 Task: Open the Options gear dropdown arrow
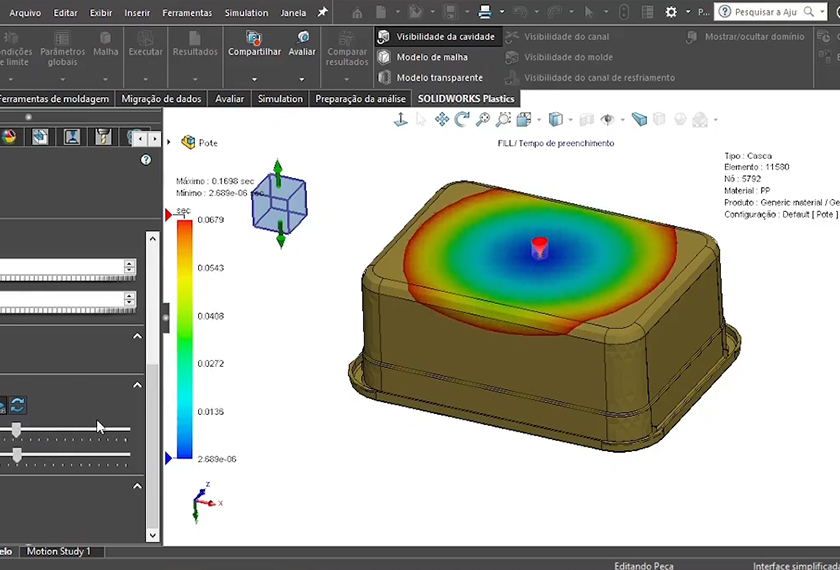click(x=688, y=12)
